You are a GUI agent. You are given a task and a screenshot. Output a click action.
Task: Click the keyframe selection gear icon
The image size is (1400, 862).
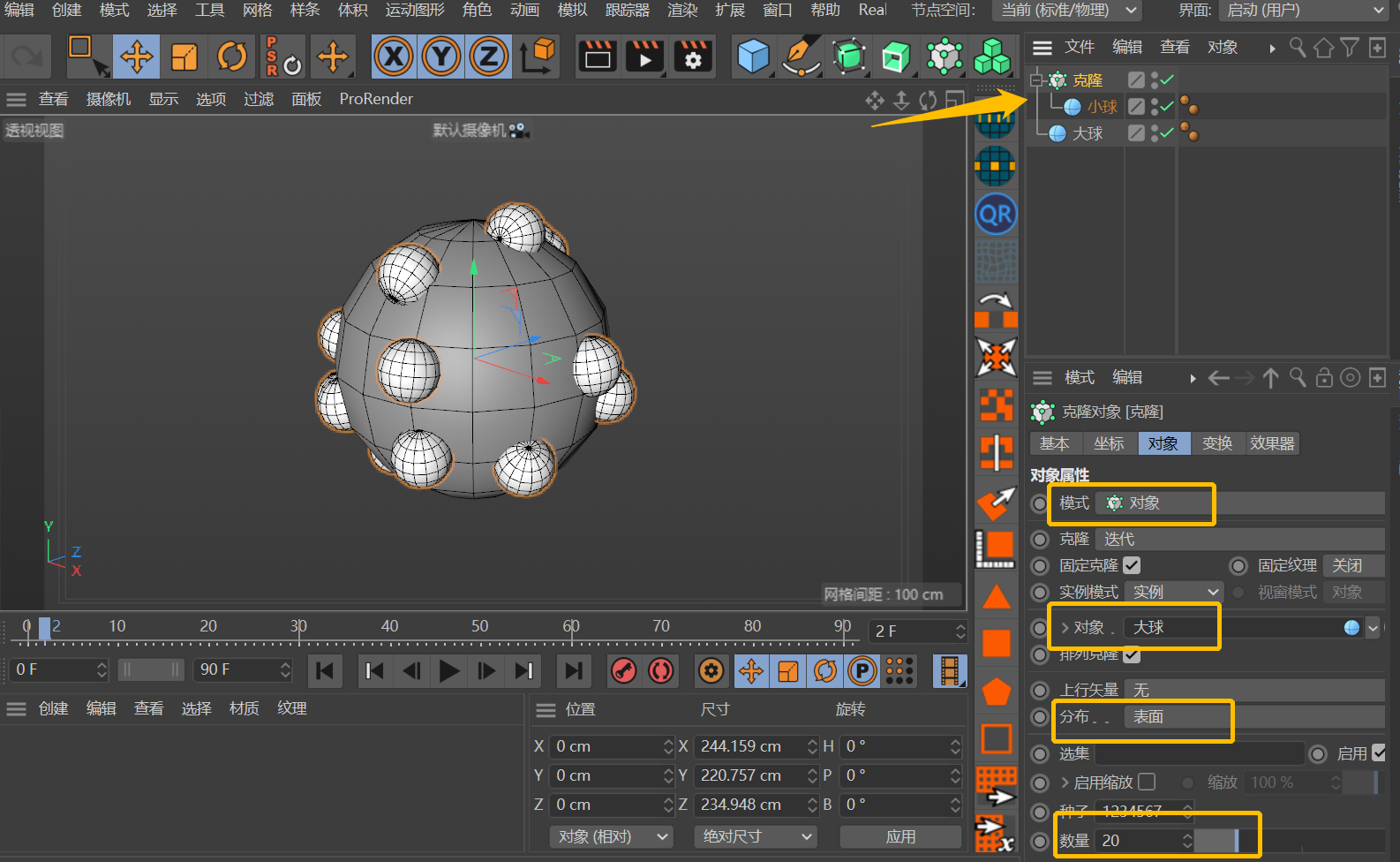[711, 671]
